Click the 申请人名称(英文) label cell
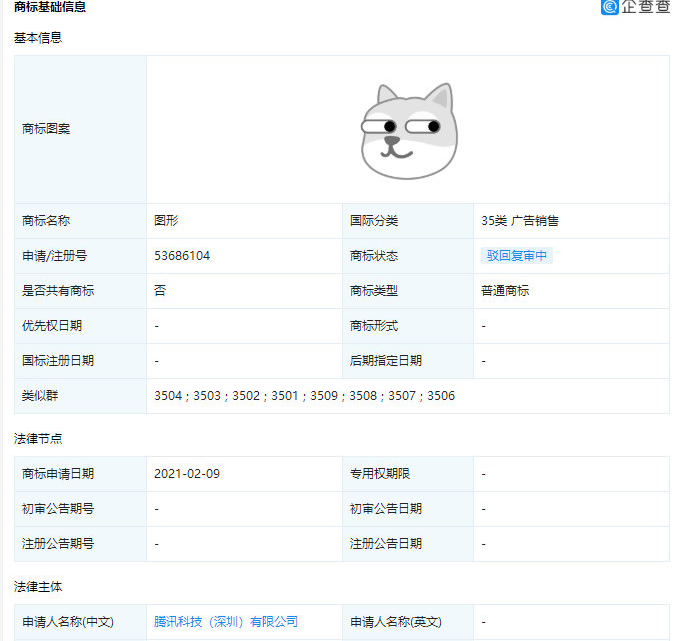Image resolution: width=681 pixels, height=641 pixels. click(x=408, y=622)
